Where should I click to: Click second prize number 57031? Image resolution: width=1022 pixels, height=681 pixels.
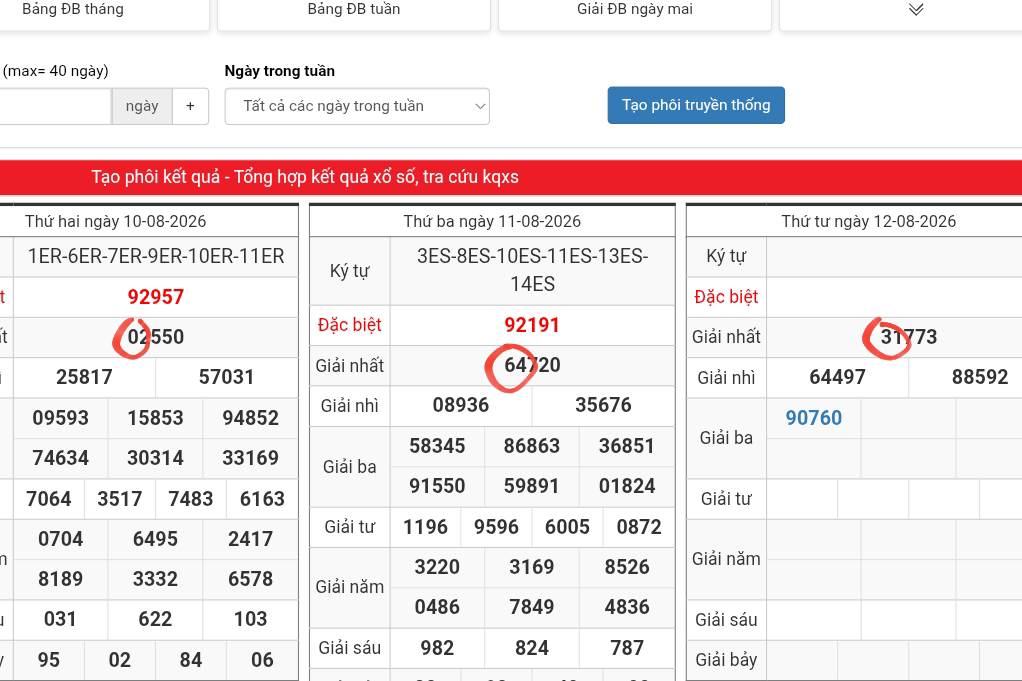tap(226, 377)
